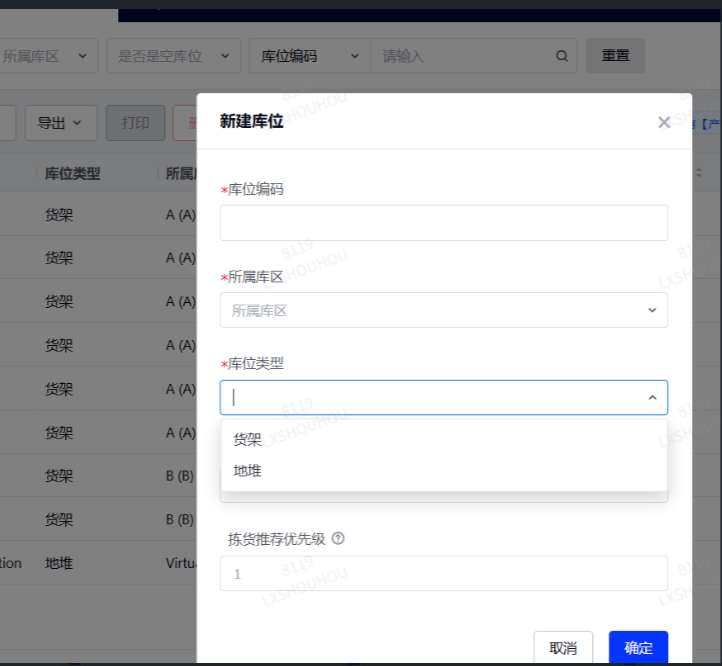
Task: Click the Virtu... area cell in the last row
Action: pyautogui.click(x=181, y=563)
